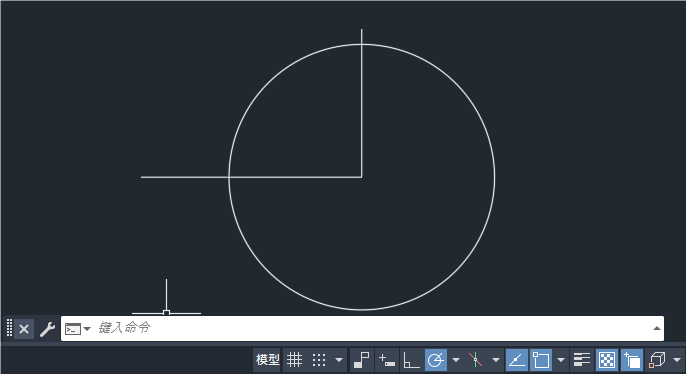Viewport: 686px width, 374px height.
Task: Open polar tracking angle dropdown
Action: click(456, 360)
